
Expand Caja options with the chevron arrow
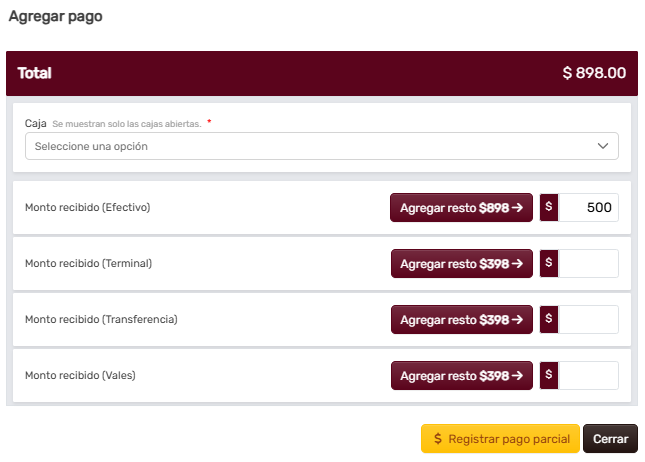pyautogui.click(x=603, y=146)
